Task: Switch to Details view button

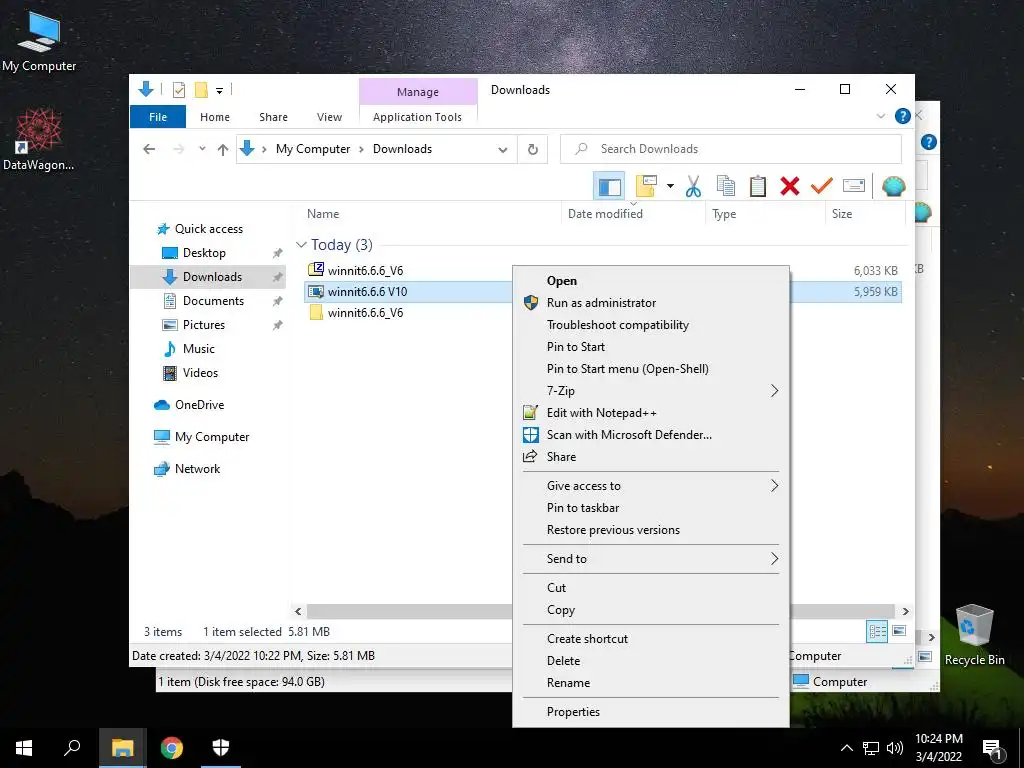Action: (877, 632)
